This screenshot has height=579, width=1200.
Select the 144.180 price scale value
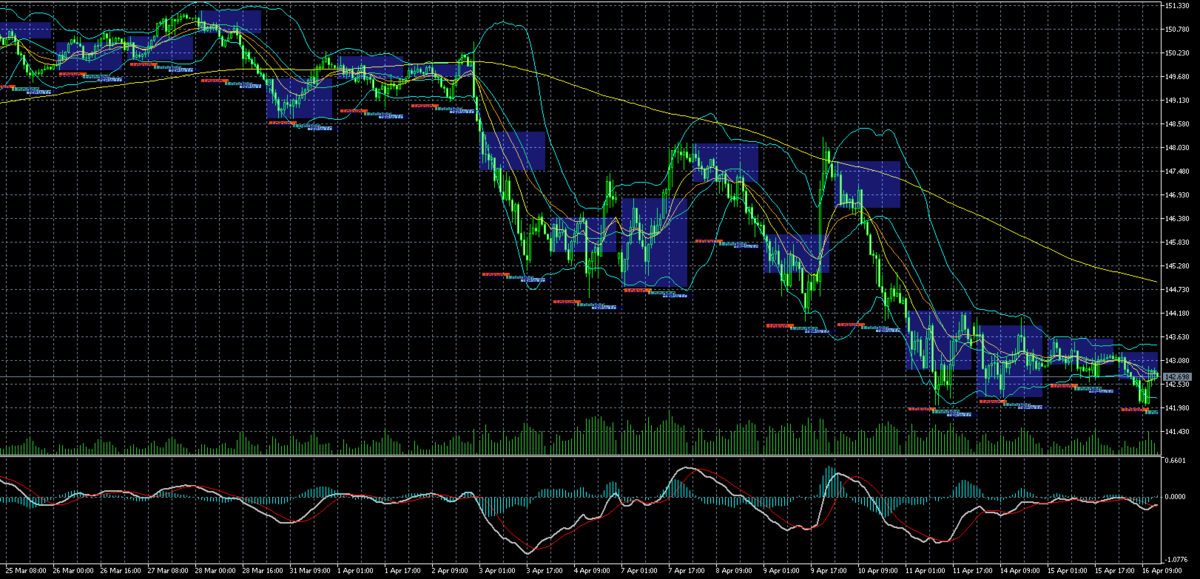coord(1178,313)
